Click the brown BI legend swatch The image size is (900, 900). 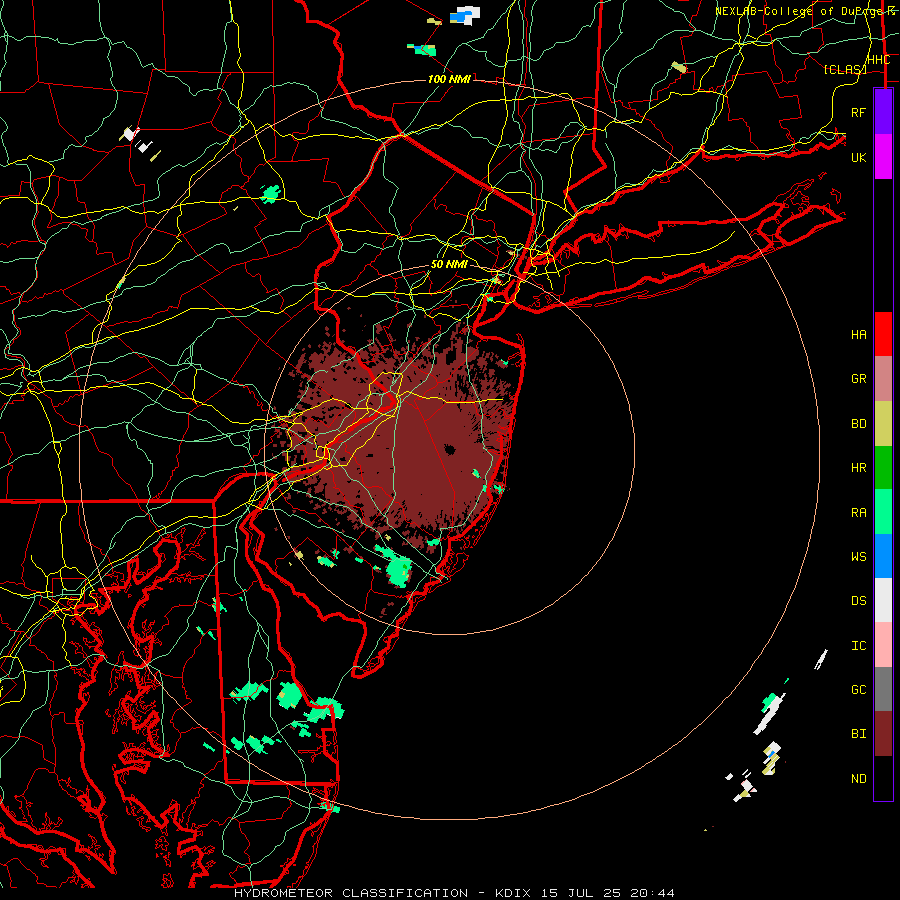(x=883, y=734)
